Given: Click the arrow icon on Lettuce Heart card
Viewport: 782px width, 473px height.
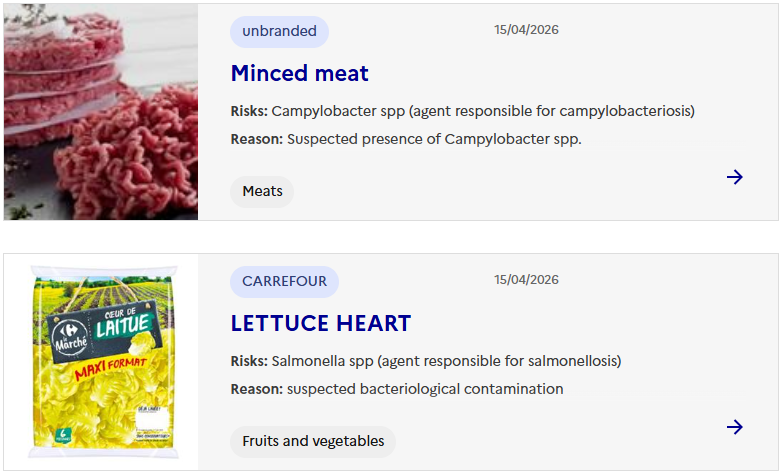Looking at the screenshot, I should click(x=735, y=427).
